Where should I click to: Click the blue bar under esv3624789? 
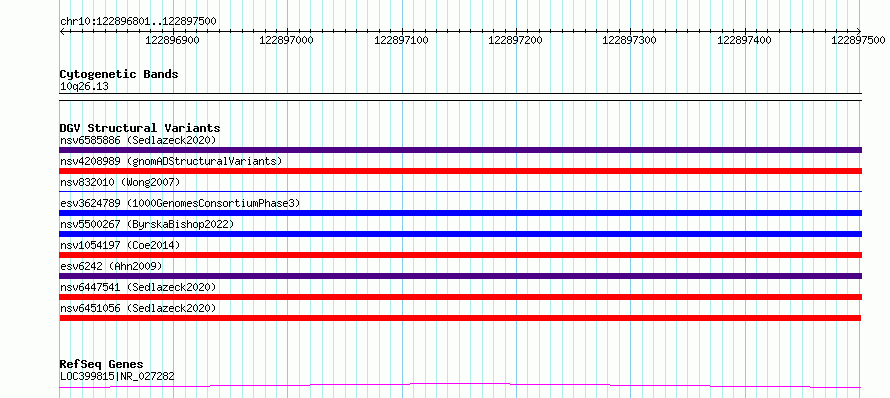(x=460, y=213)
